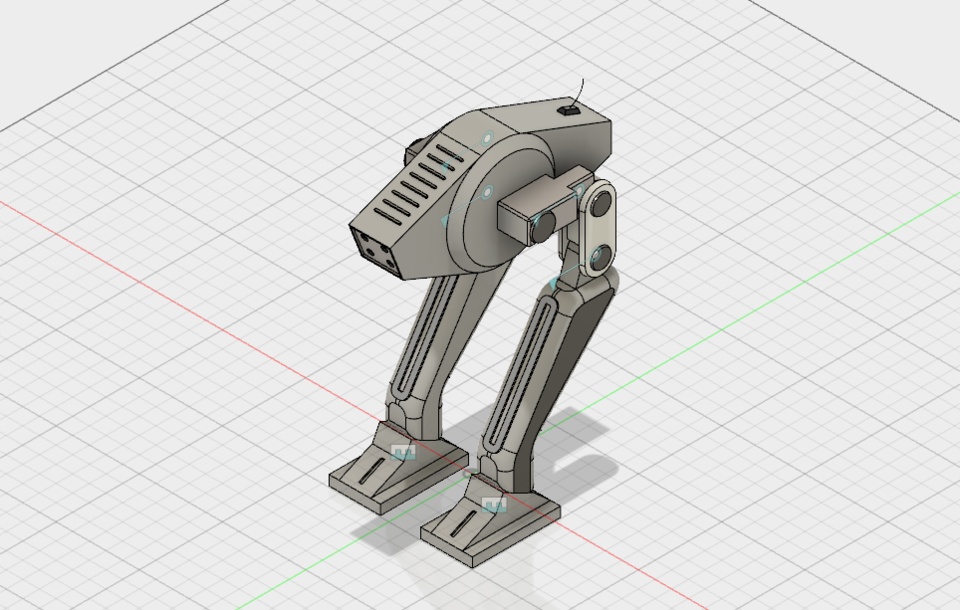Select the slot on the rear foot
Image resolution: width=960 pixels, height=610 pixels.
(x=372, y=471)
